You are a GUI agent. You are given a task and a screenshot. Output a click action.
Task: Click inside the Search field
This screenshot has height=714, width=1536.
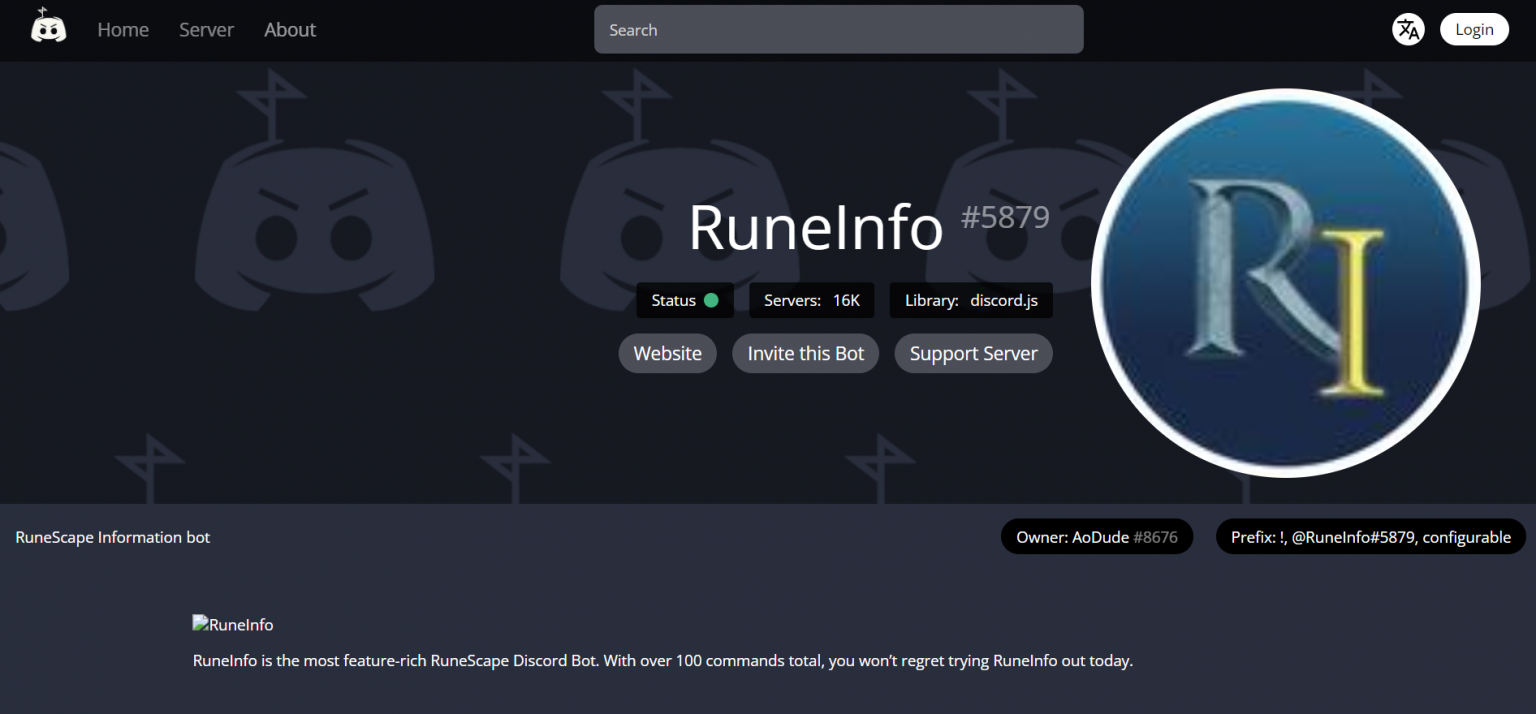[x=838, y=29]
